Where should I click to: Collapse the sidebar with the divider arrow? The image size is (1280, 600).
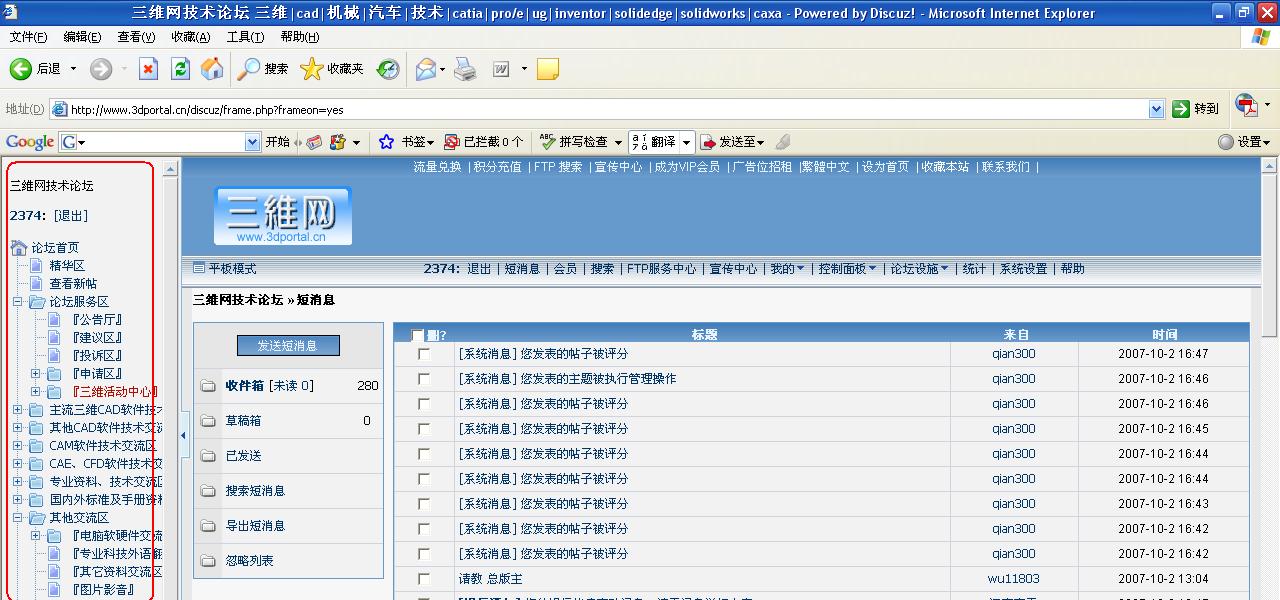[184, 436]
